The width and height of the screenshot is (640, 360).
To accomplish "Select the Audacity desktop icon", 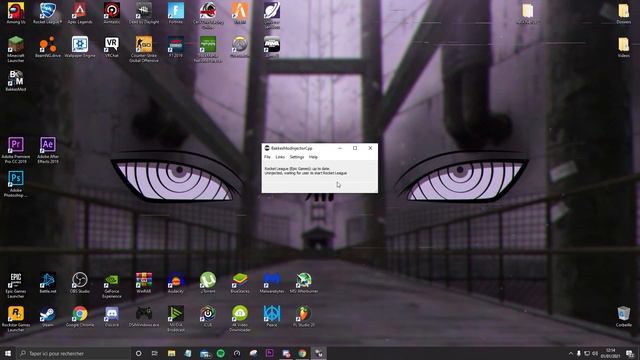I will (x=176, y=283).
